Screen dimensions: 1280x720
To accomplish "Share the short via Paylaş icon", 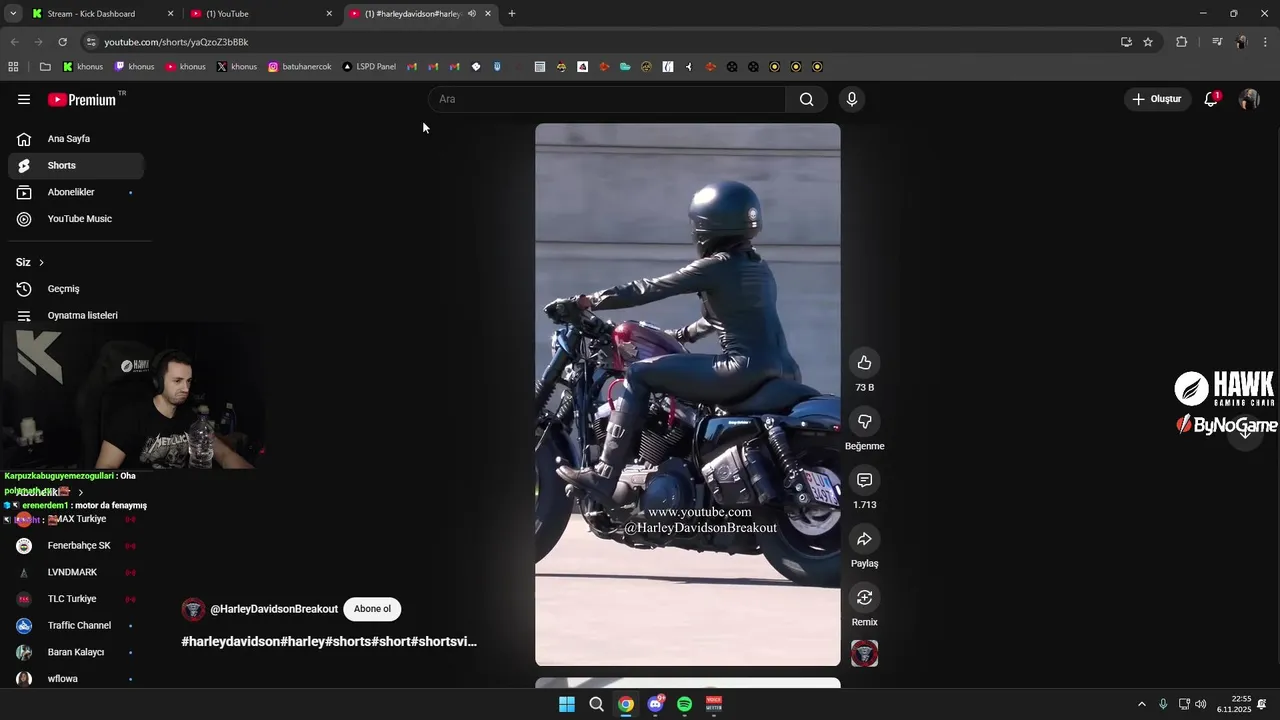I will (x=865, y=539).
